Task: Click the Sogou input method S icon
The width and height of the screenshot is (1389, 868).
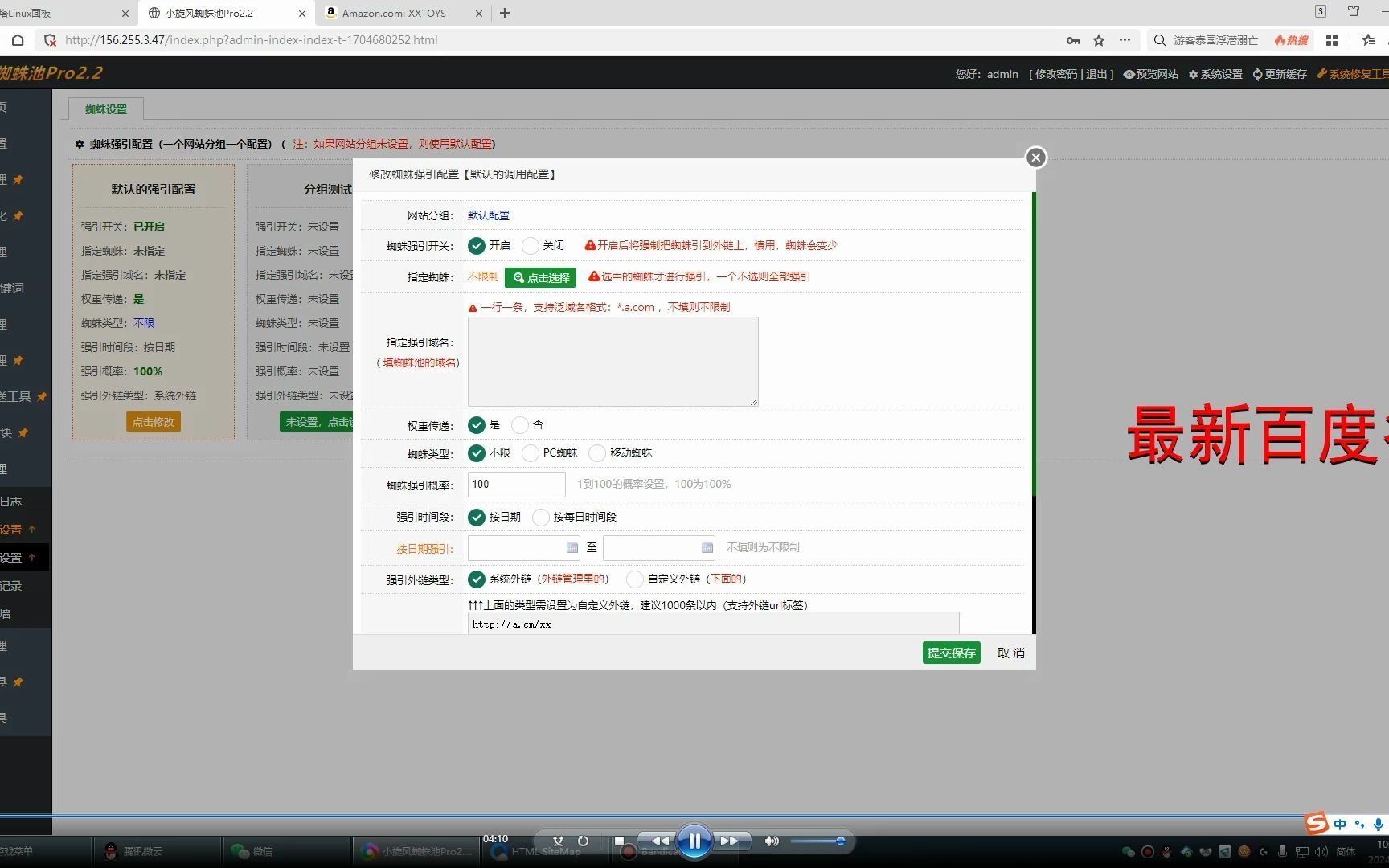Action: (1316, 823)
